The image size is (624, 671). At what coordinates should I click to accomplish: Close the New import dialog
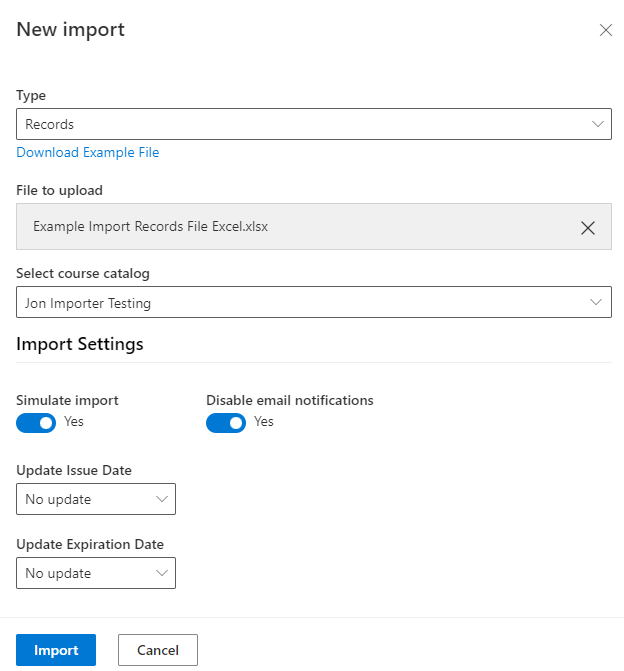pyautogui.click(x=606, y=30)
